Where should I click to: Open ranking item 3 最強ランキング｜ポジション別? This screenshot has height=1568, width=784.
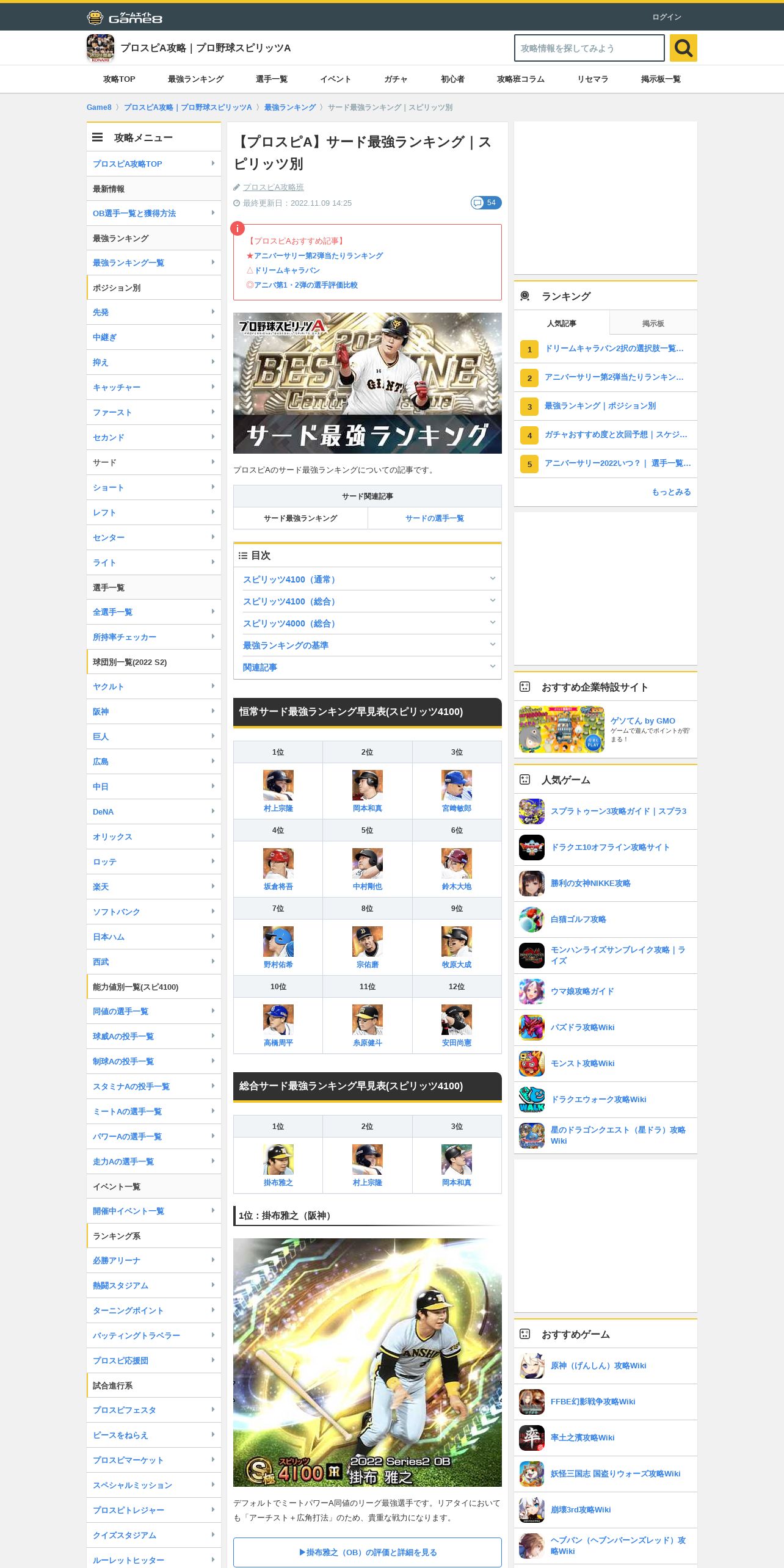click(606, 406)
